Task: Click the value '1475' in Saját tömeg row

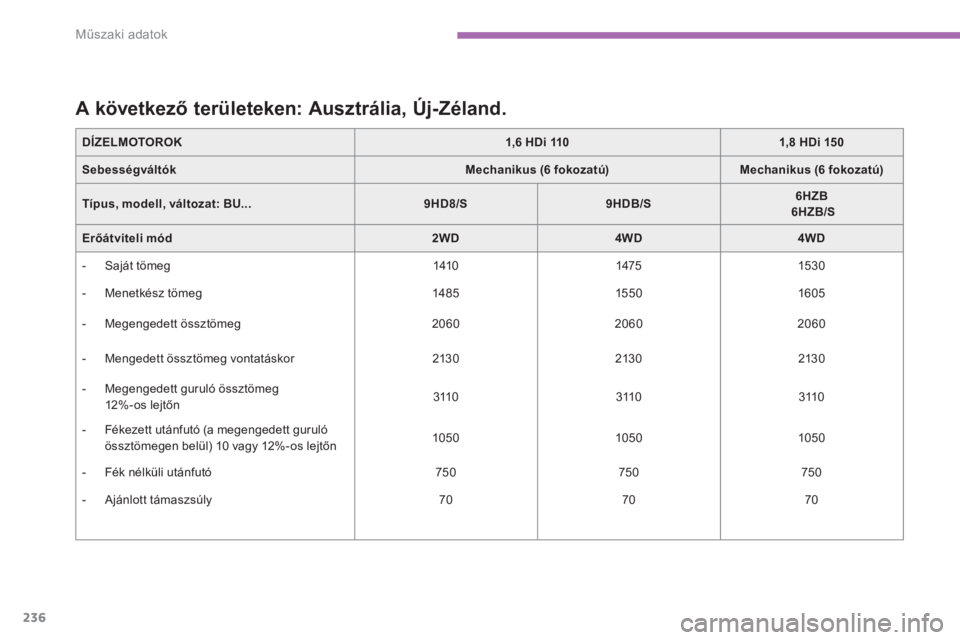Action: [629, 266]
